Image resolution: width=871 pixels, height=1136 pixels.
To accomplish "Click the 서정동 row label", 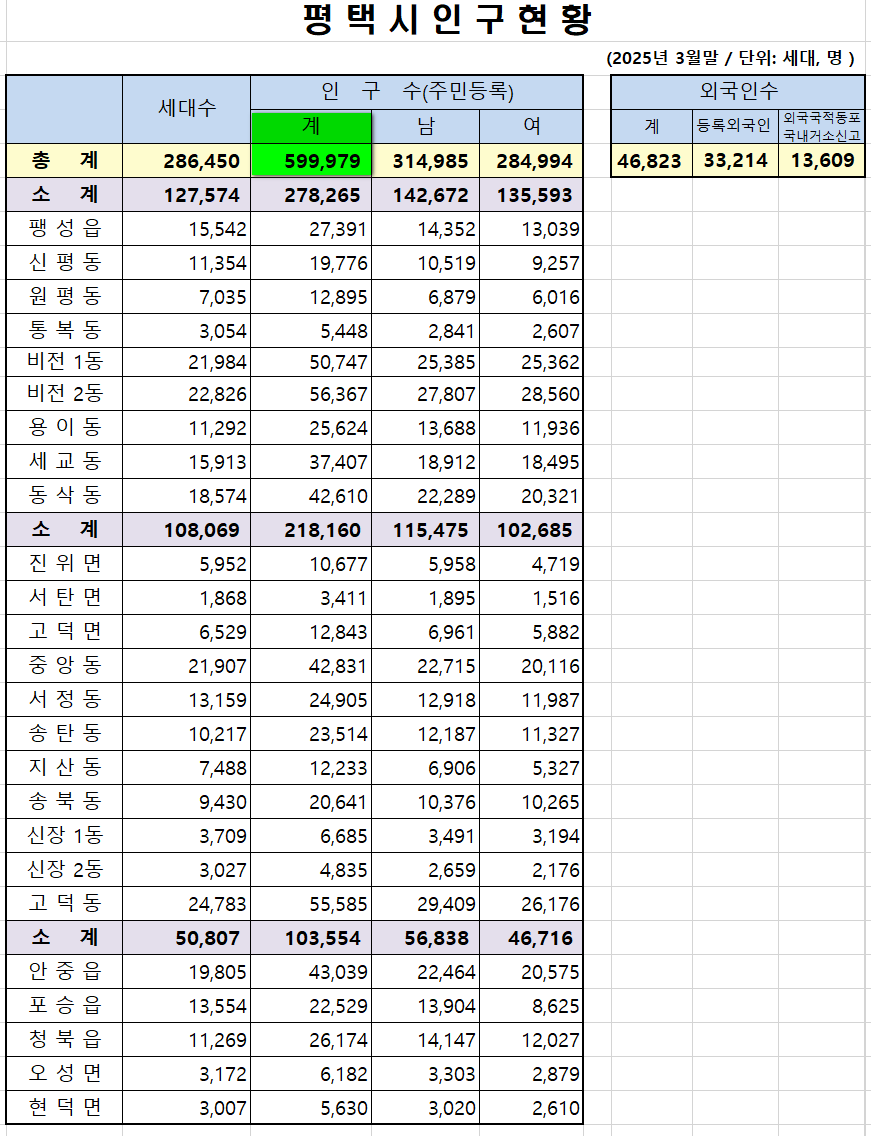I will 64,700.
